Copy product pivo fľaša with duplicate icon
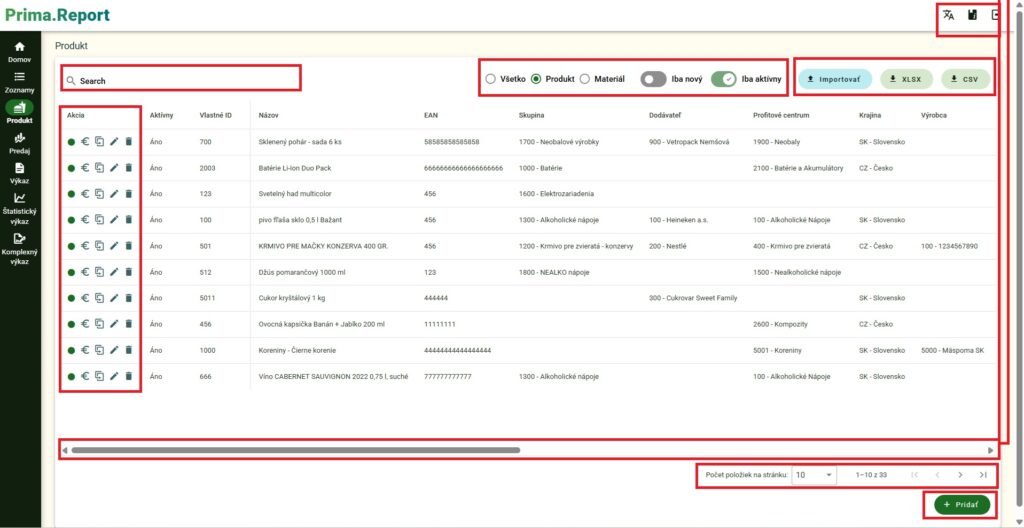 click(x=99, y=221)
